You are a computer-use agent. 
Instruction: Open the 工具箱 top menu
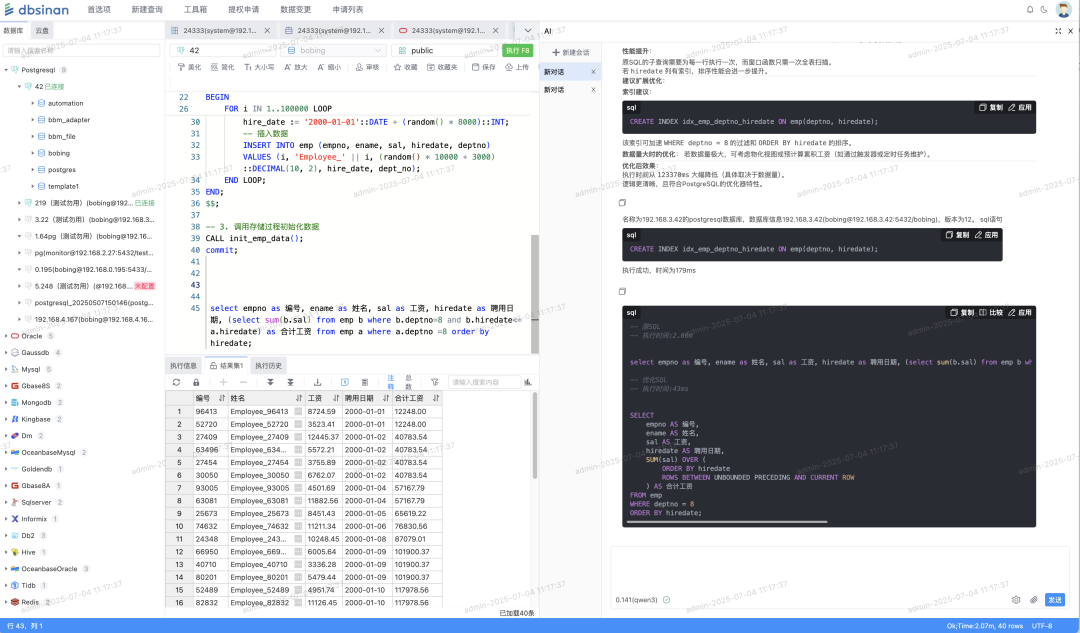click(x=194, y=9)
